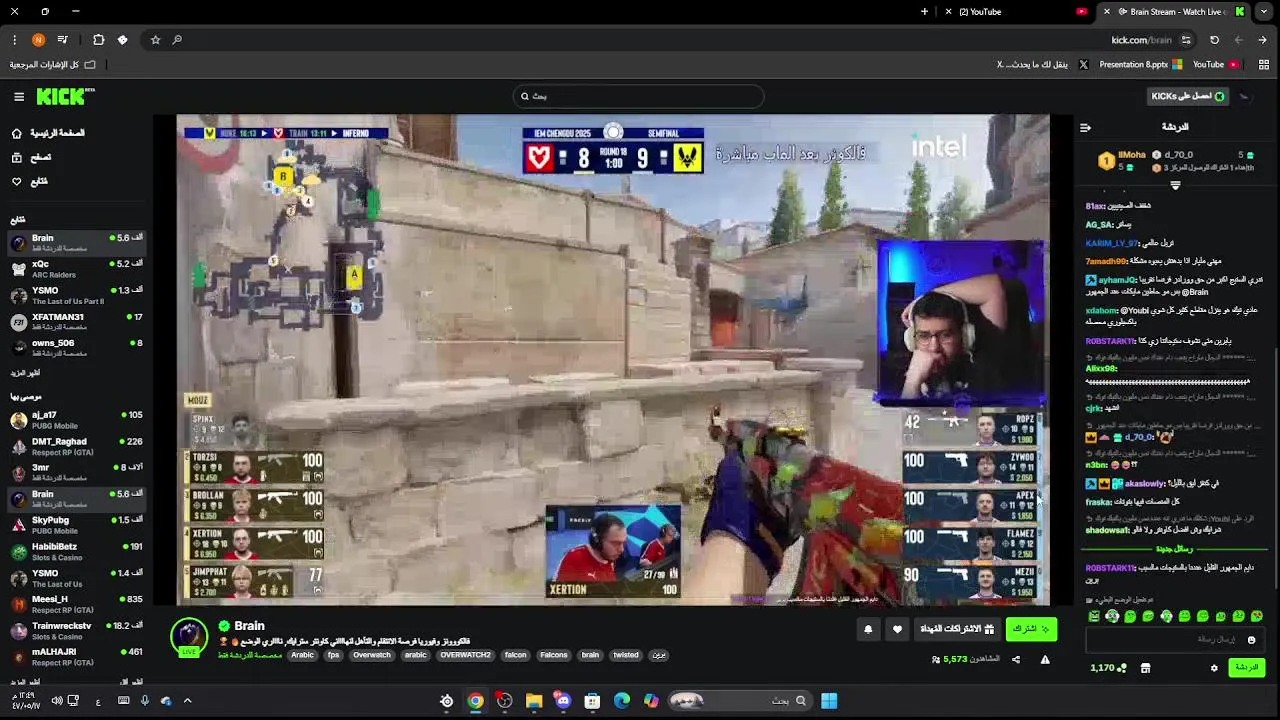Open Following in Kick sidebar
The image size is (1280, 720).
point(28,181)
